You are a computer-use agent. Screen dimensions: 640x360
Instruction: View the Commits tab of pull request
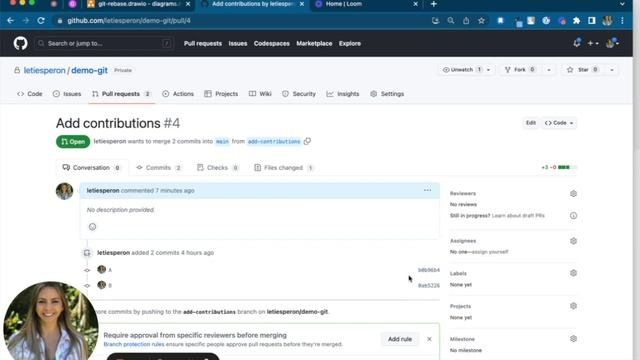(159, 168)
